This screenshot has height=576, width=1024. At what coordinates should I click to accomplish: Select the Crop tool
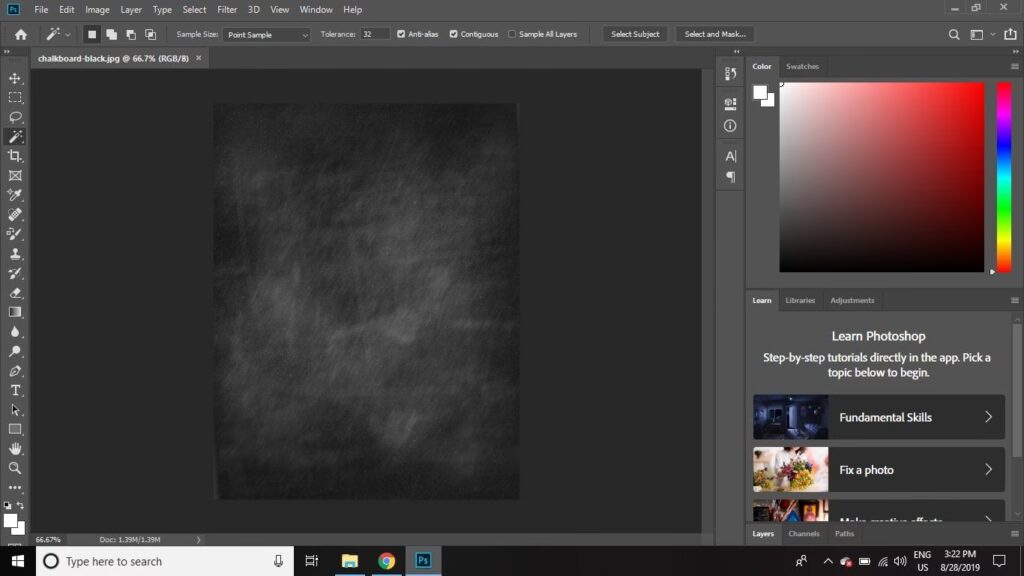(15, 156)
